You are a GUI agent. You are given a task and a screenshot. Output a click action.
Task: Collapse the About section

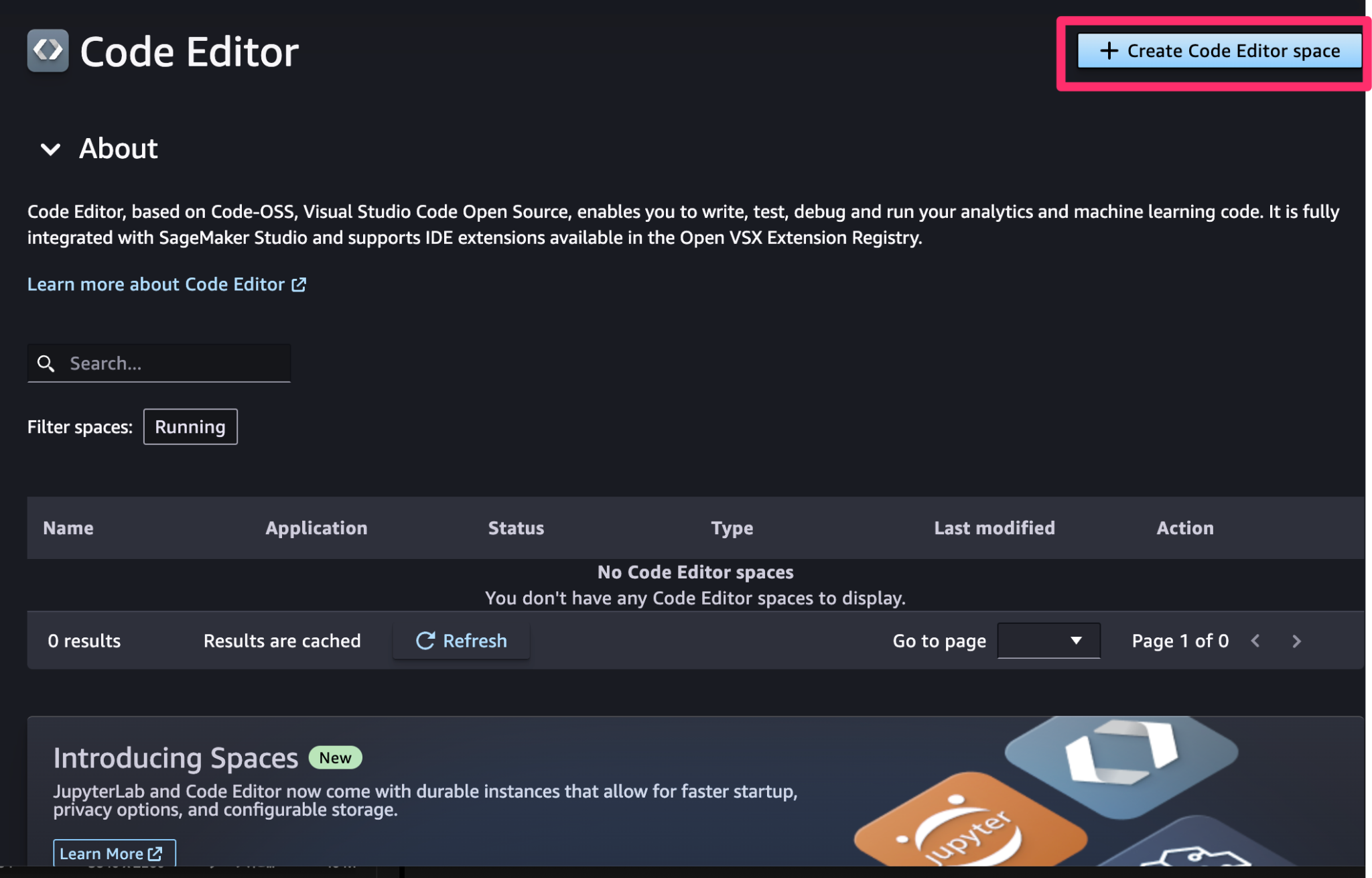[x=50, y=149]
